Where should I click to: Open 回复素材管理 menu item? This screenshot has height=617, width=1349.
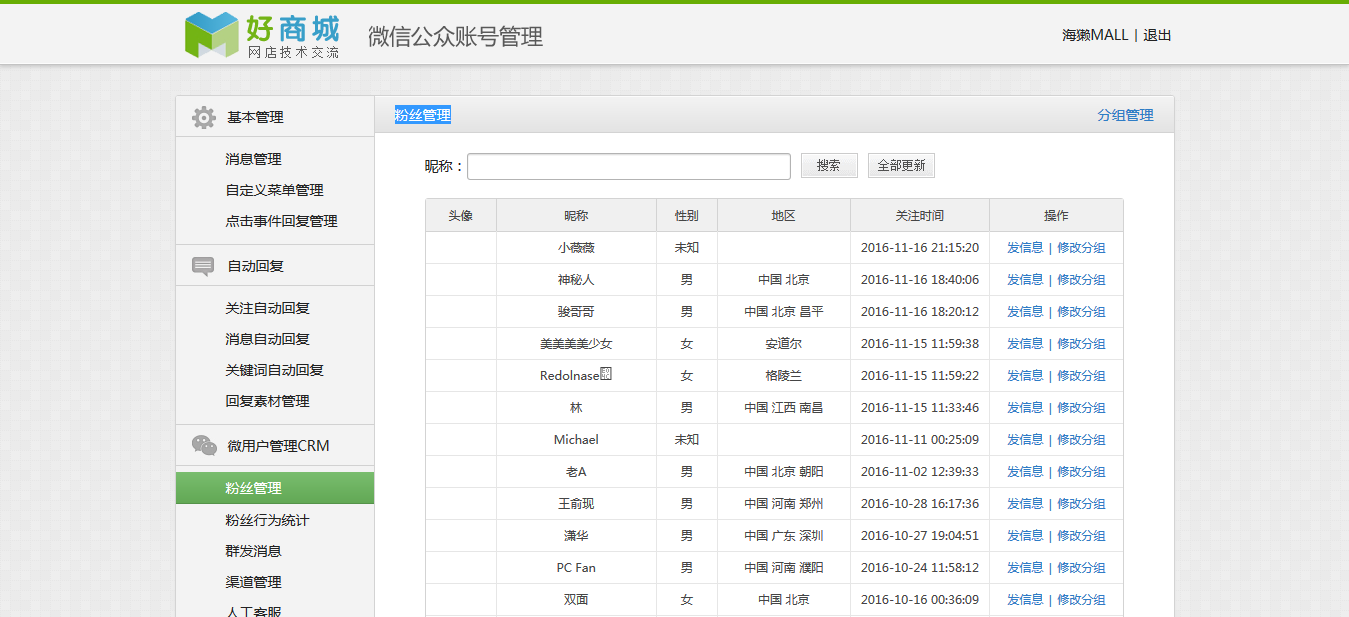(x=267, y=401)
